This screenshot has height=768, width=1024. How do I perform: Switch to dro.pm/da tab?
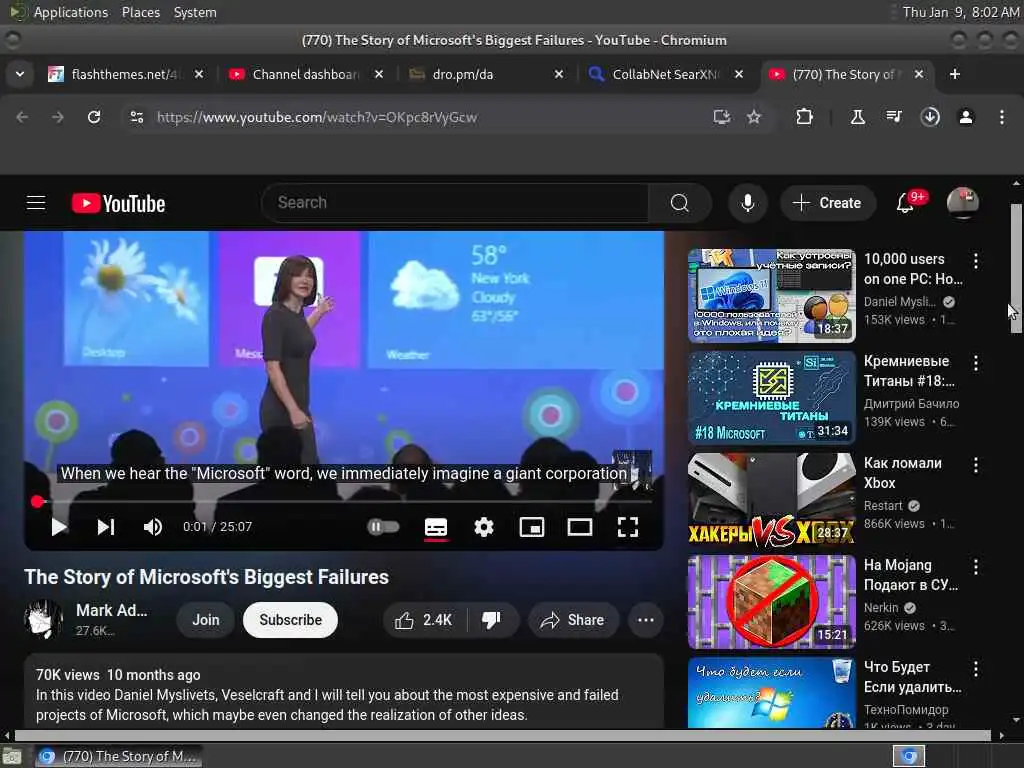[x=486, y=74]
